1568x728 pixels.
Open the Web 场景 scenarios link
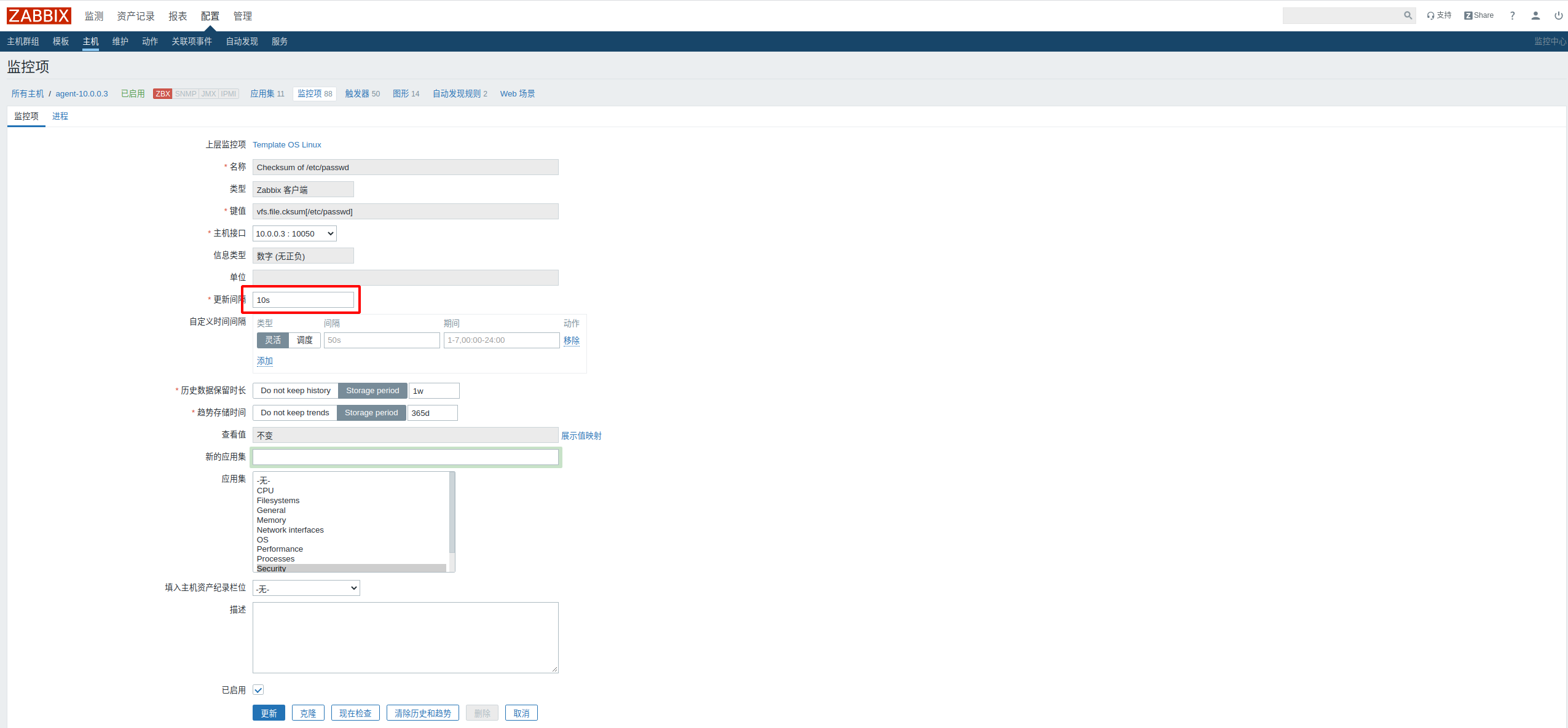coord(518,93)
